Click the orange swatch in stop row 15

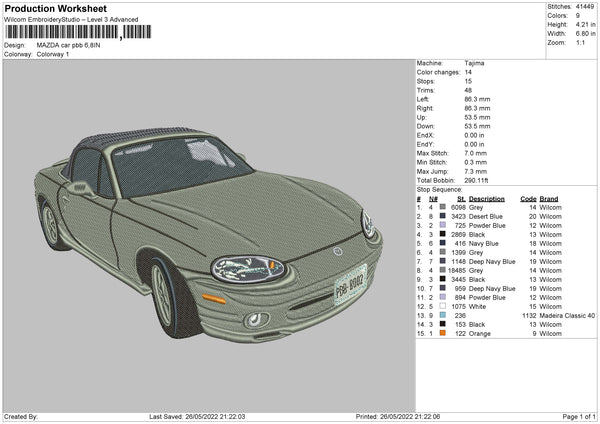pyautogui.click(x=443, y=333)
